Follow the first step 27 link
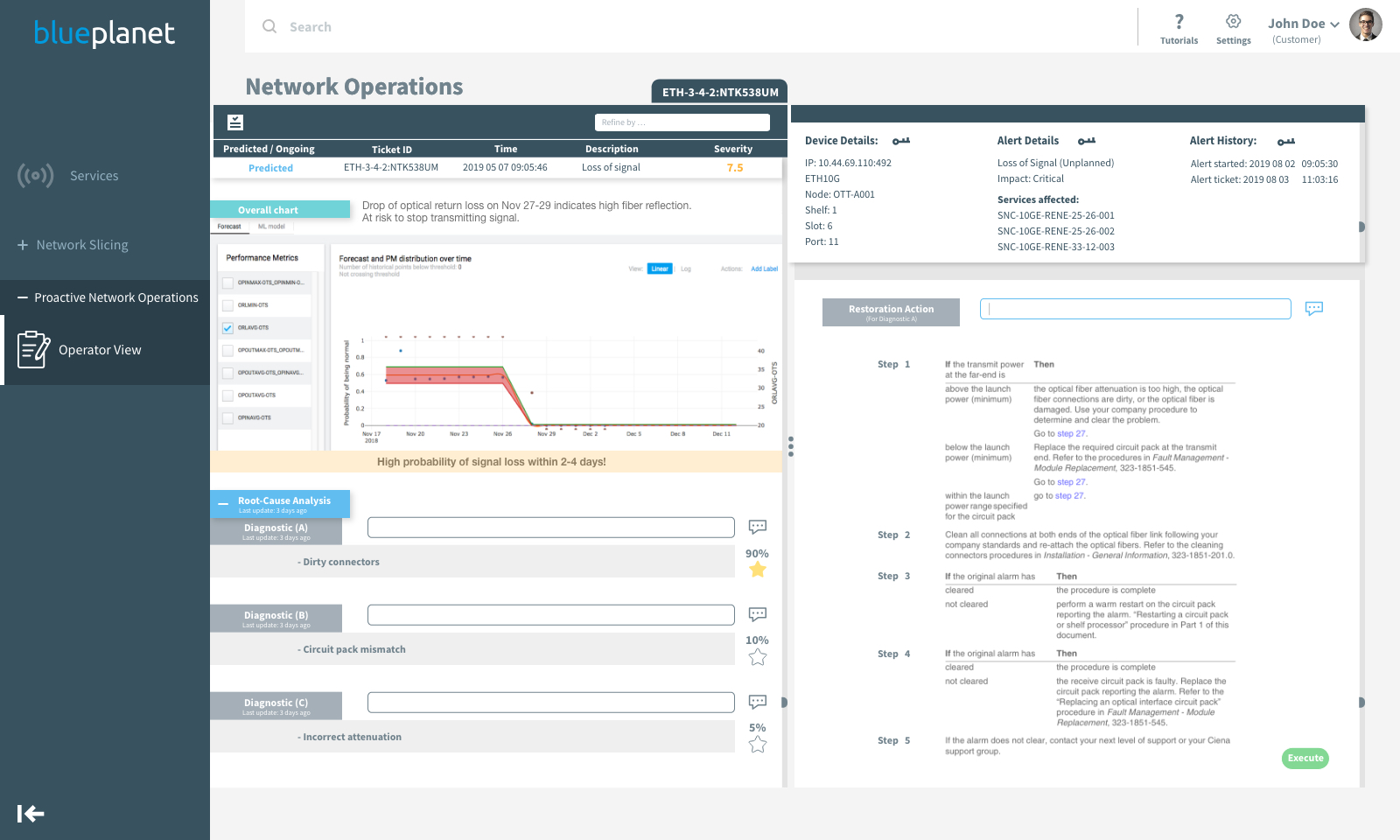This screenshot has width=1400, height=840. pos(1072,433)
